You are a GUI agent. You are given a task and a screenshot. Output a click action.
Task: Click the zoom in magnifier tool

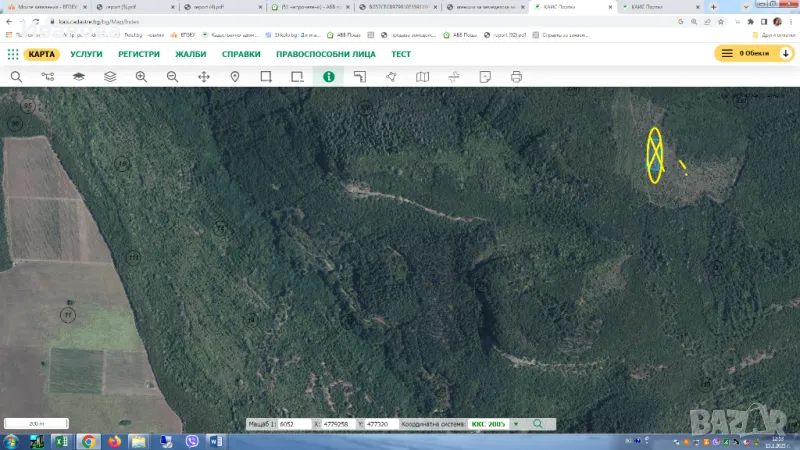(141, 76)
